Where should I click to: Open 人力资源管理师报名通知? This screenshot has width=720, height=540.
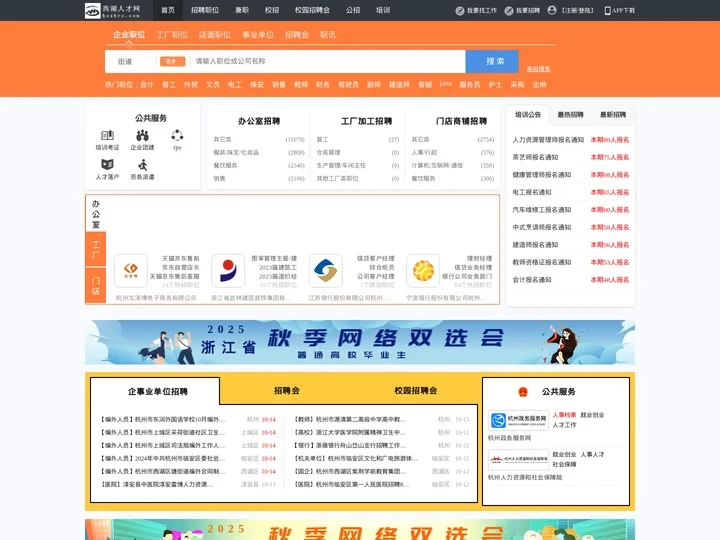548,140
